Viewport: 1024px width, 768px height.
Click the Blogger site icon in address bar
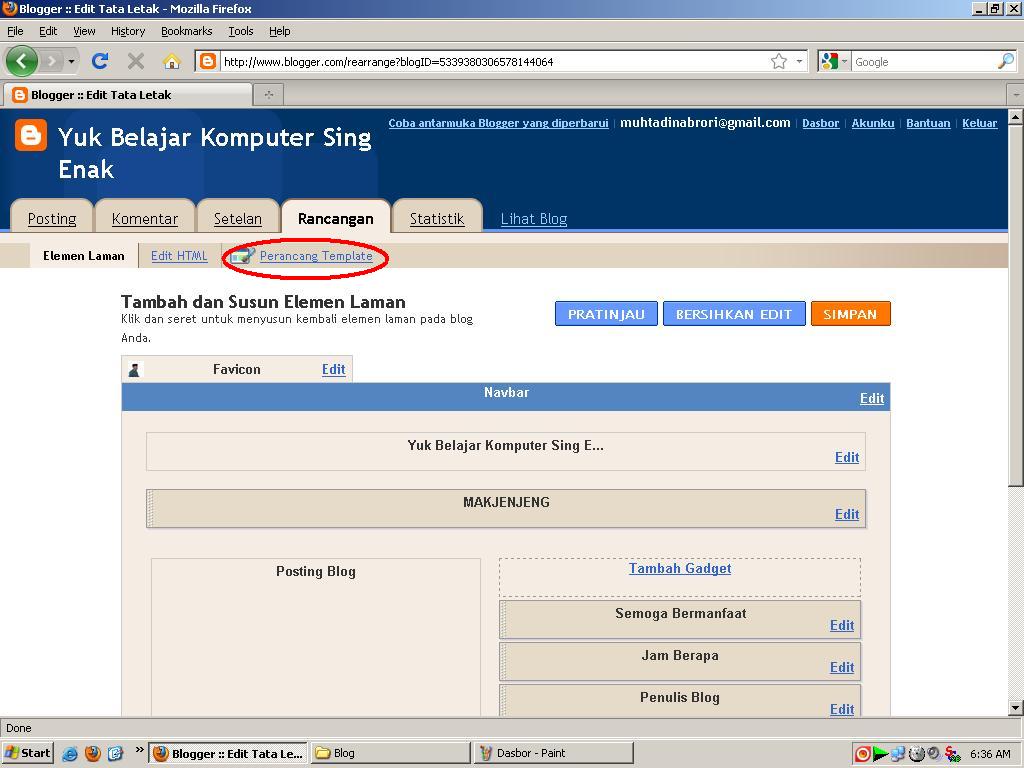(x=208, y=61)
